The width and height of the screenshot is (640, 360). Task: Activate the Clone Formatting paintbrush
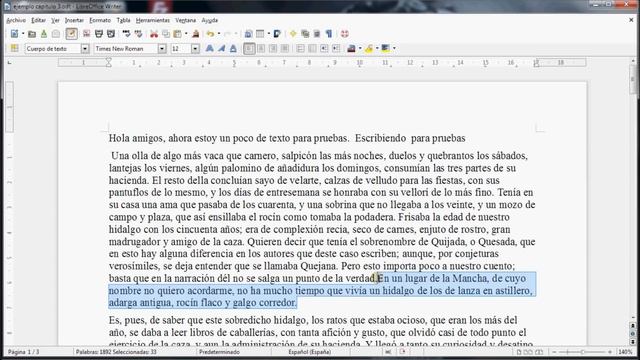pyautogui.click(x=196, y=34)
